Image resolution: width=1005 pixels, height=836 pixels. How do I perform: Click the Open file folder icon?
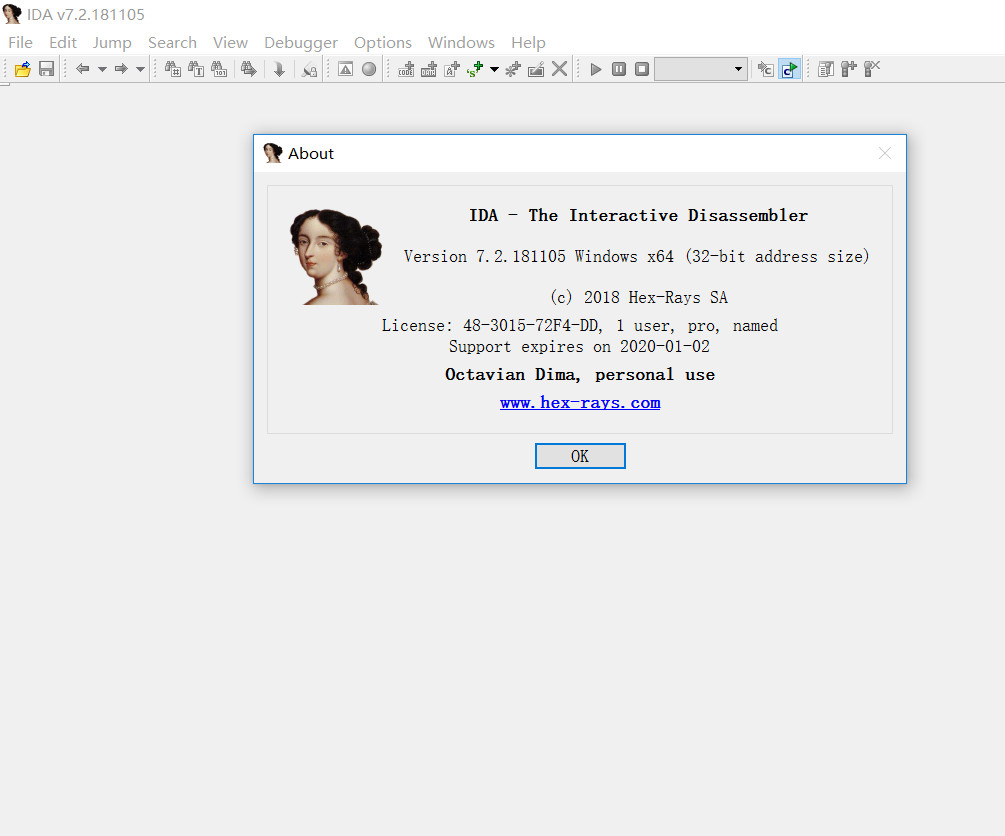click(23, 69)
